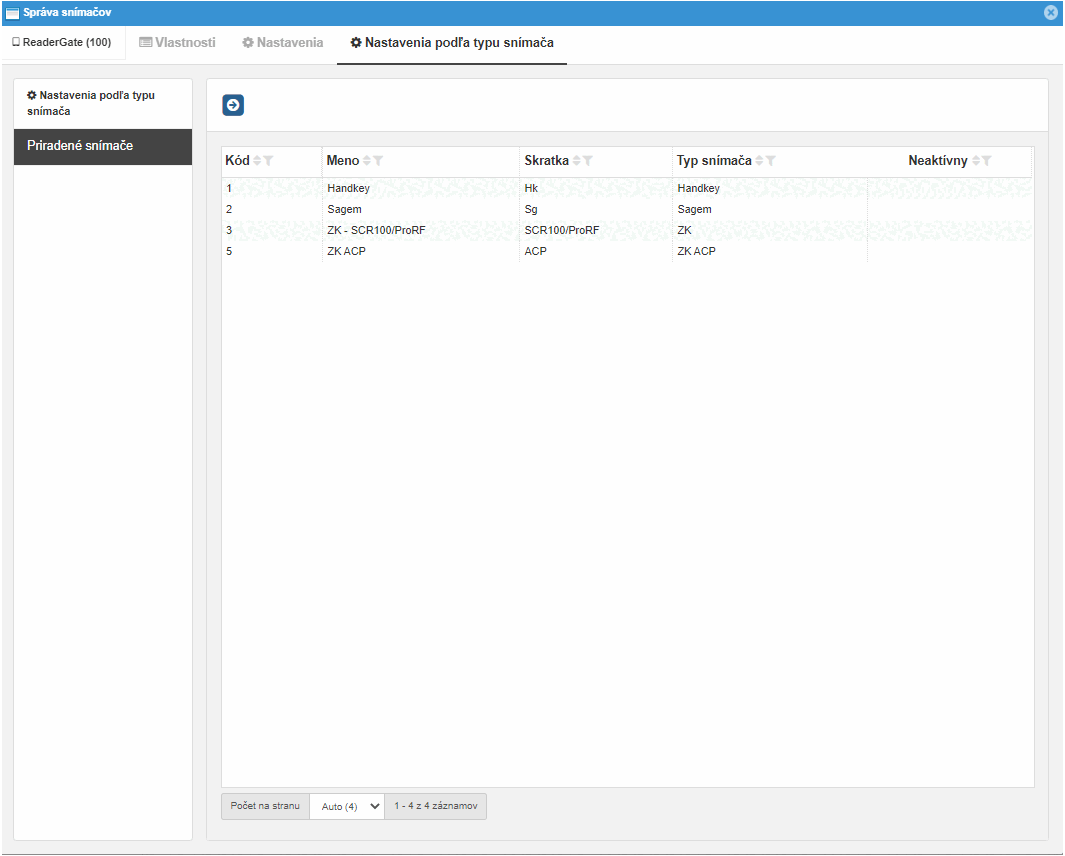
Task: Click the Meno column header label
Action: tap(343, 161)
